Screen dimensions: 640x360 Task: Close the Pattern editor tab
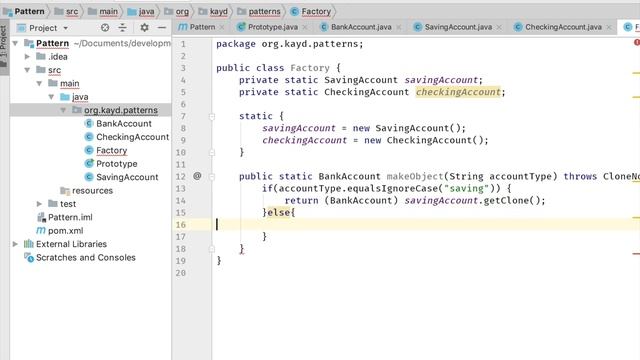pos(222,27)
